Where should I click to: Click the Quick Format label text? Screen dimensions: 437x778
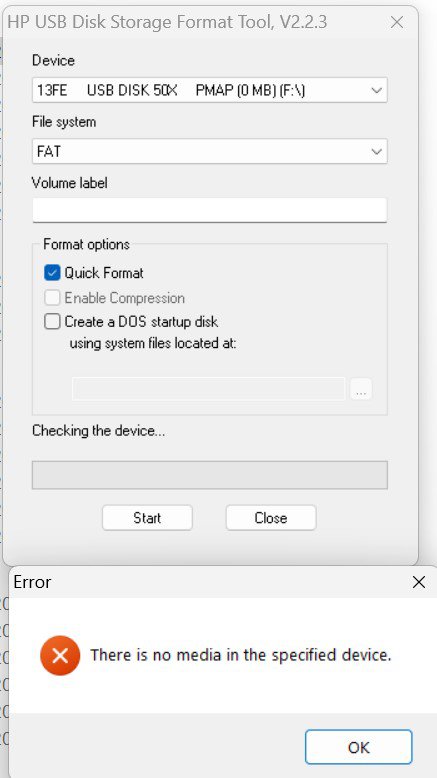(x=104, y=273)
